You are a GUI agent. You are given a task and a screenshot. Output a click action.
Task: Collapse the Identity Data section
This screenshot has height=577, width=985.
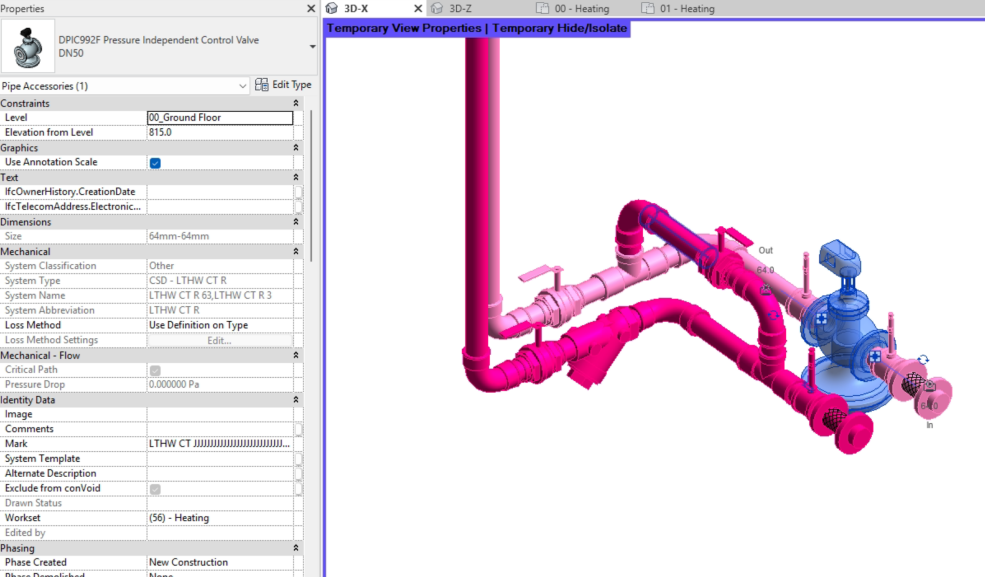[x=296, y=400]
